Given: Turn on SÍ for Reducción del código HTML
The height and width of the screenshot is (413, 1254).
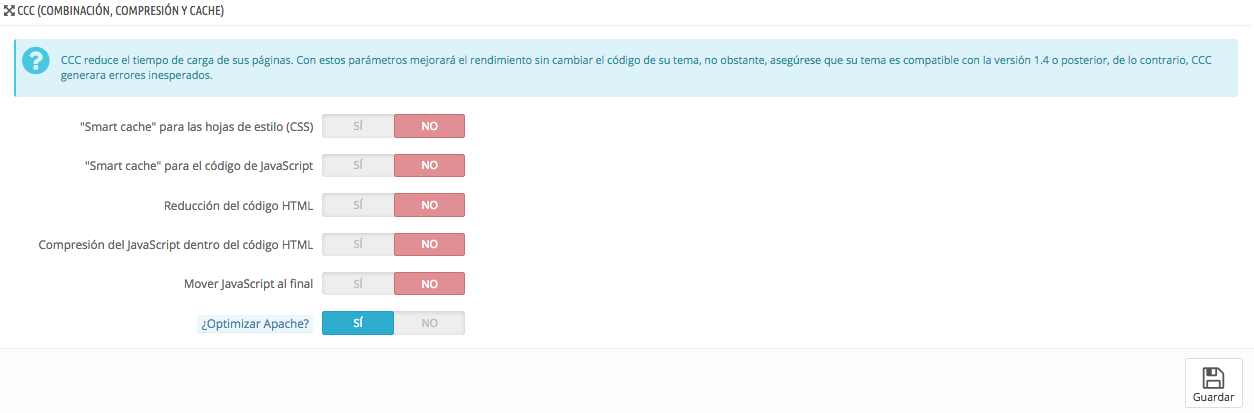Looking at the screenshot, I should coord(358,205).
